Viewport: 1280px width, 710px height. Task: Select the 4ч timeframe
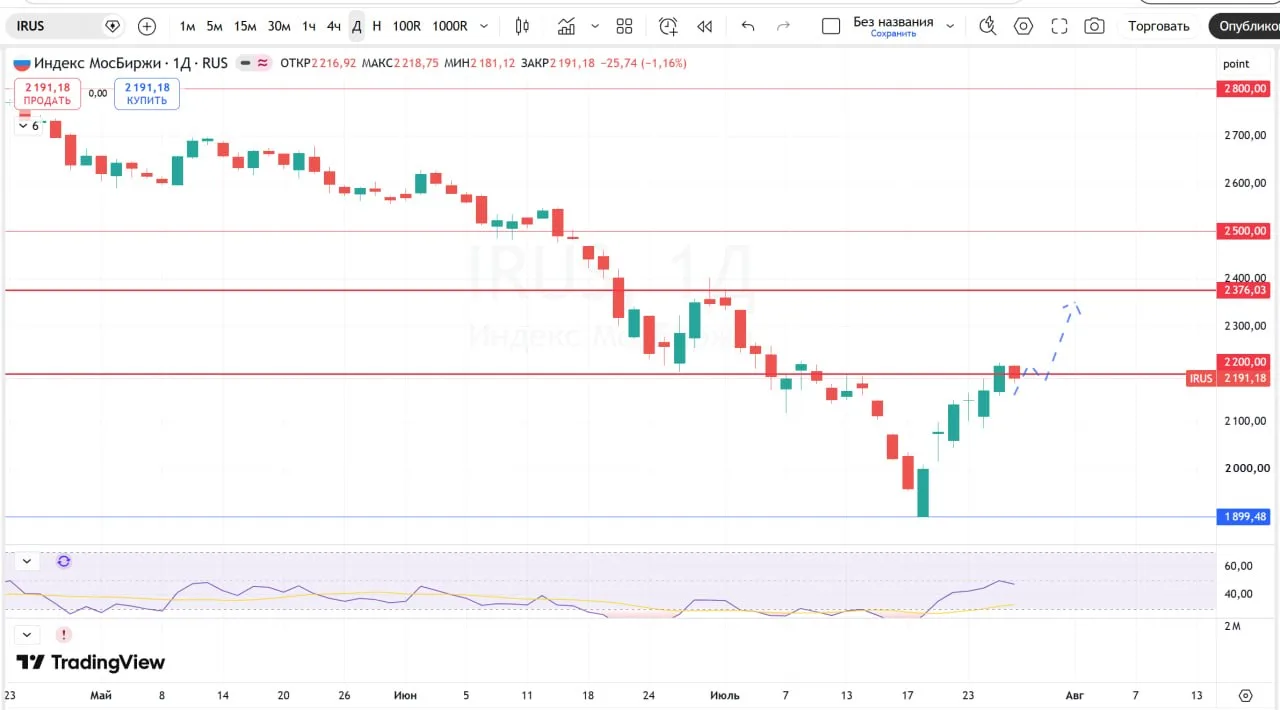click(334, 26)
